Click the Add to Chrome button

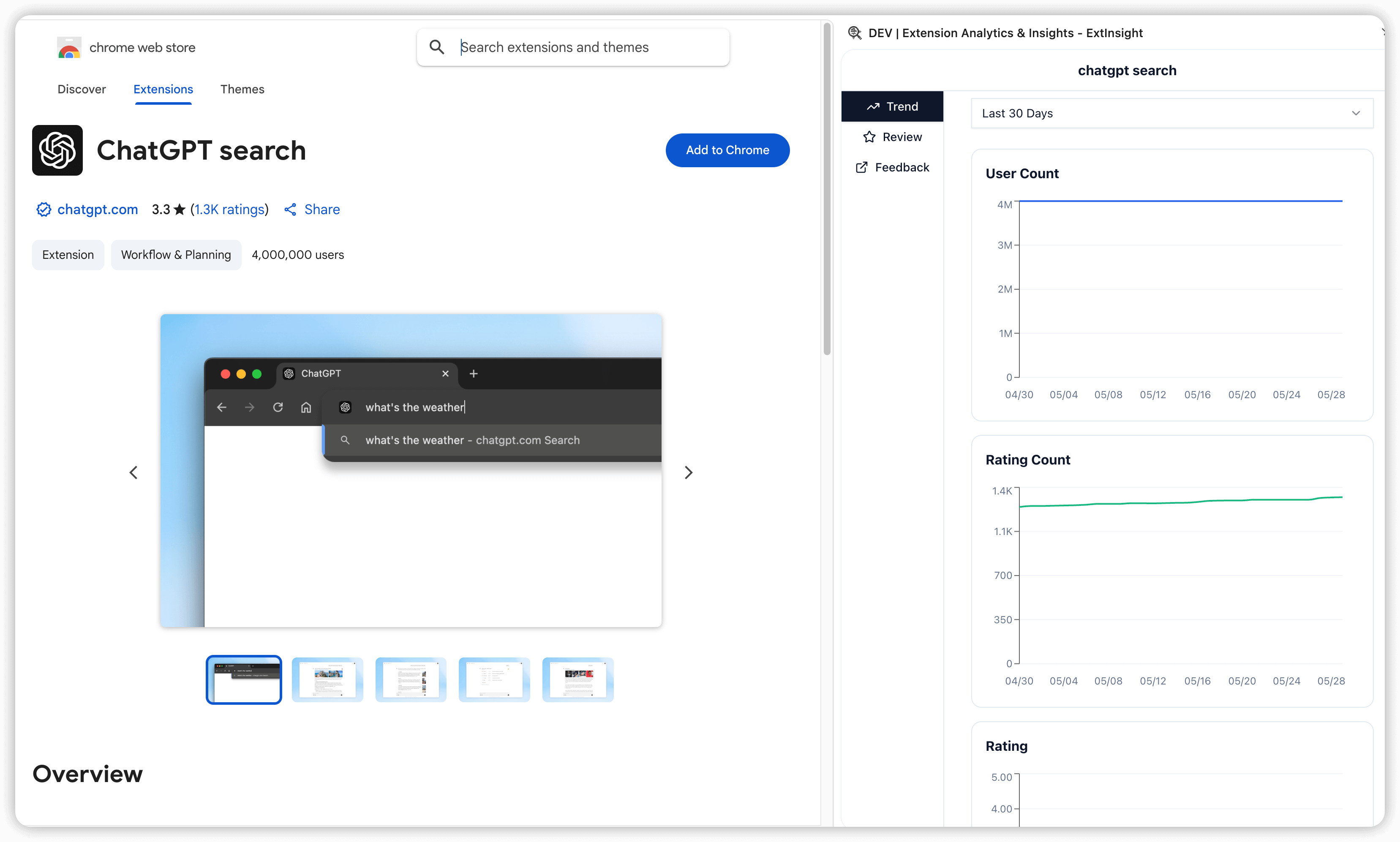point(727,150)
